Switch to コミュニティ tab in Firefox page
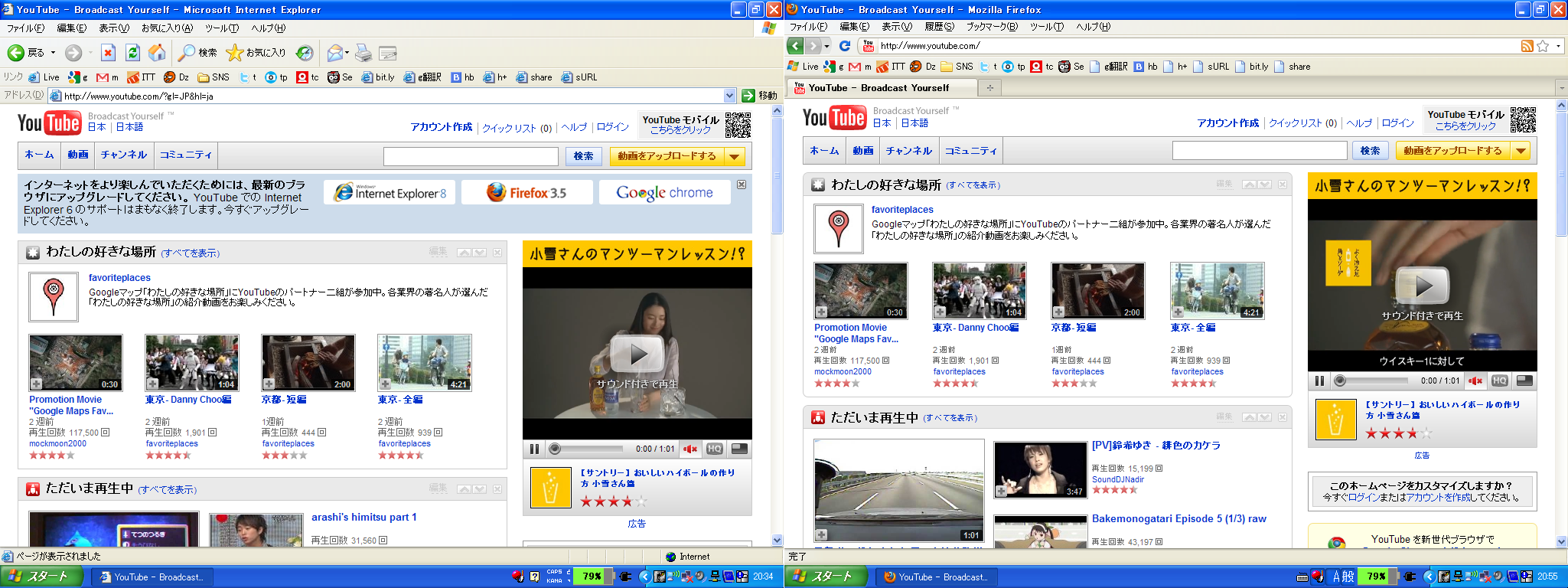The width and height of the screenshot is (1568, 588). click(x=970, y=151)
